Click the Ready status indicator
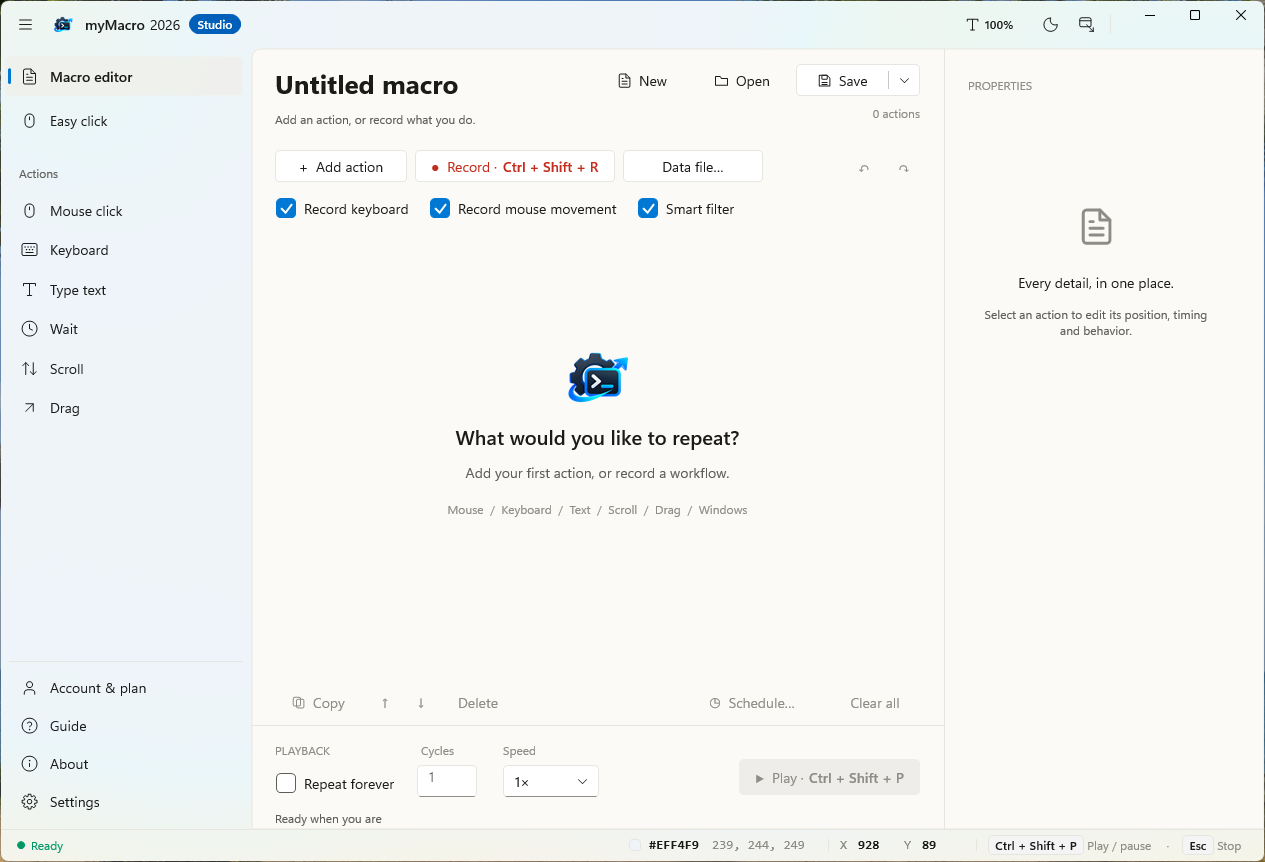 pos(40,846)
